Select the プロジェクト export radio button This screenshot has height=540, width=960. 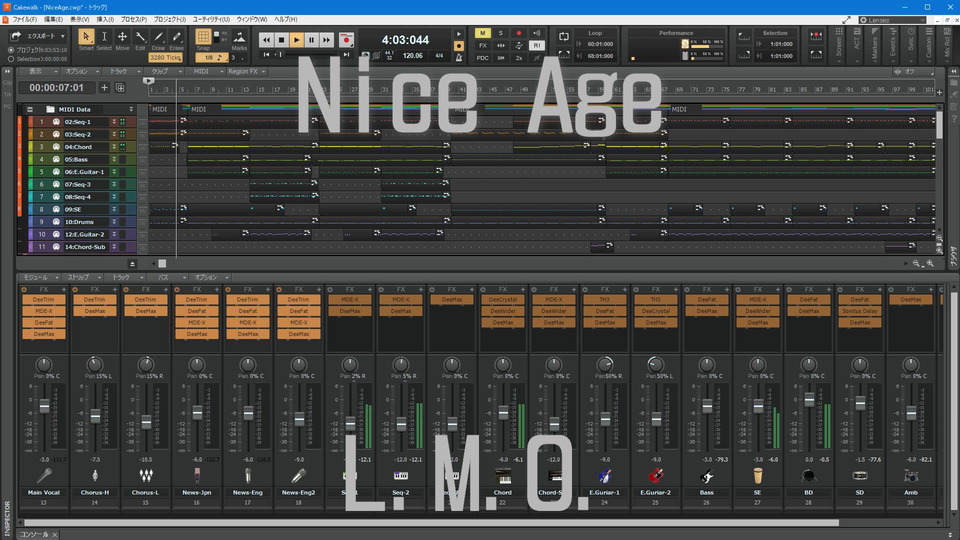tap(11, 50)
